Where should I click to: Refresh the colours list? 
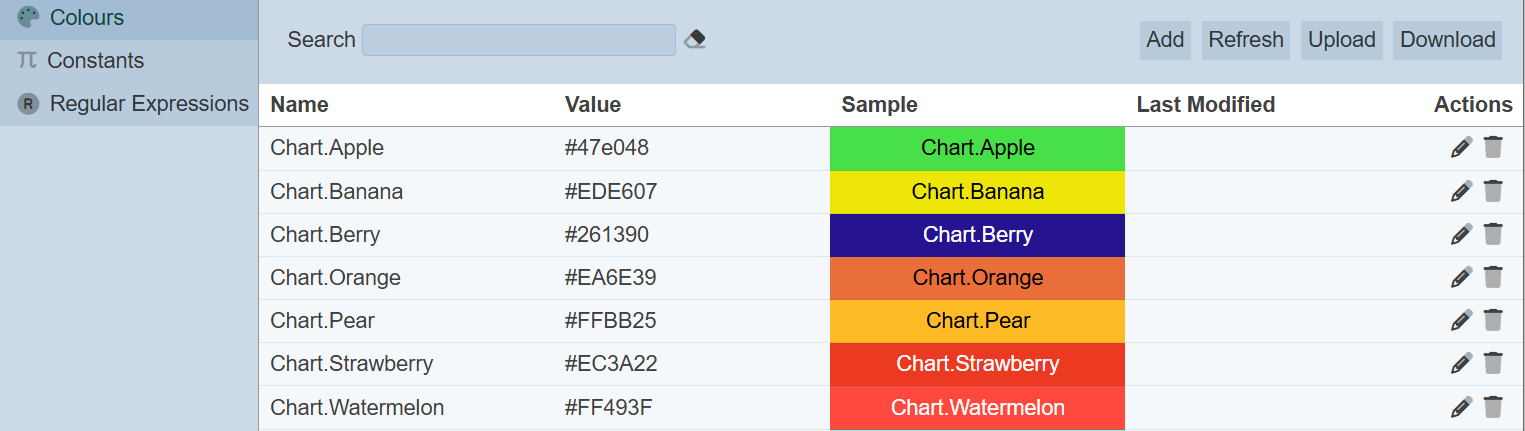click(1245, 40)
